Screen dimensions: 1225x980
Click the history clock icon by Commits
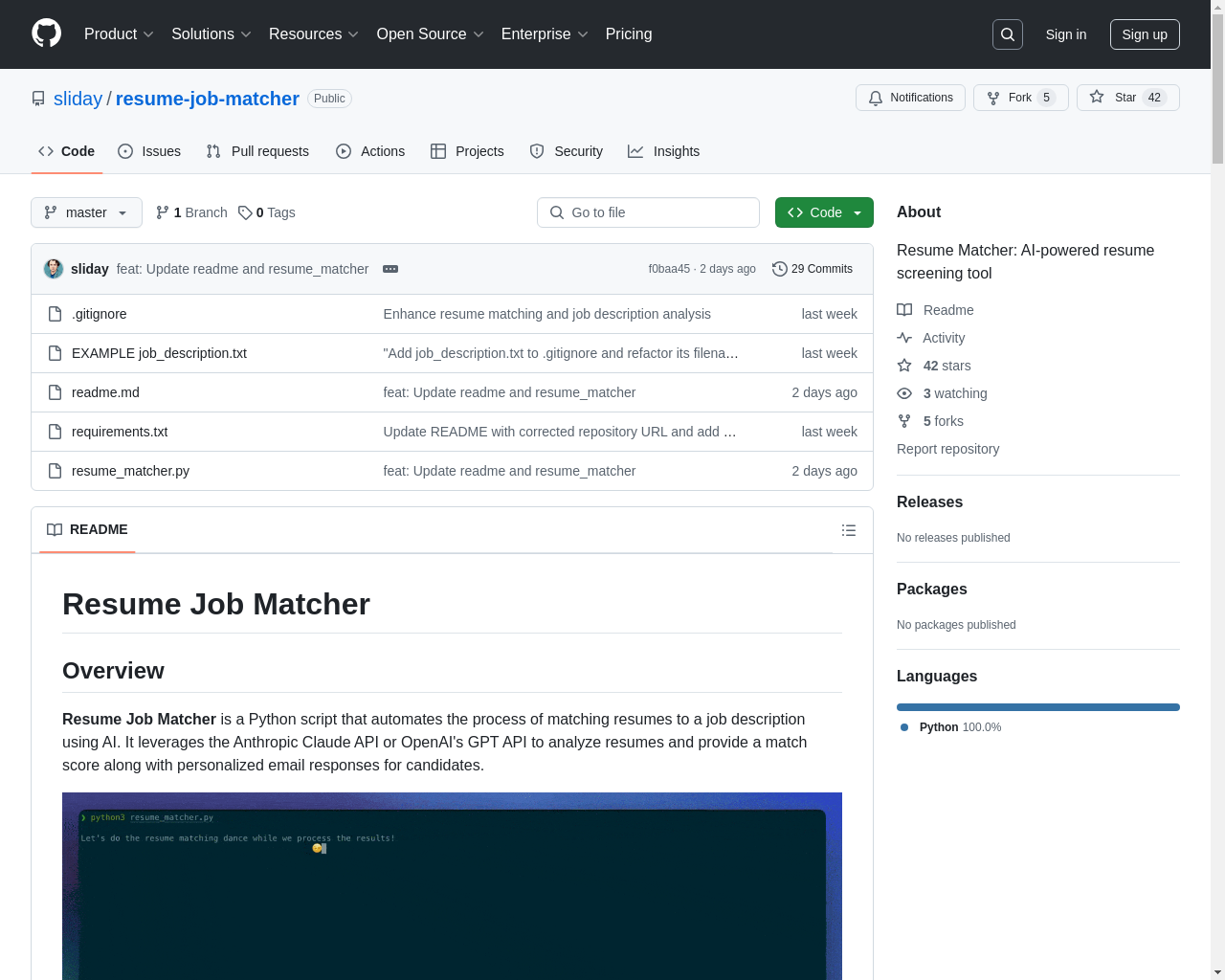pyautogui.click(x=780, y=269)
